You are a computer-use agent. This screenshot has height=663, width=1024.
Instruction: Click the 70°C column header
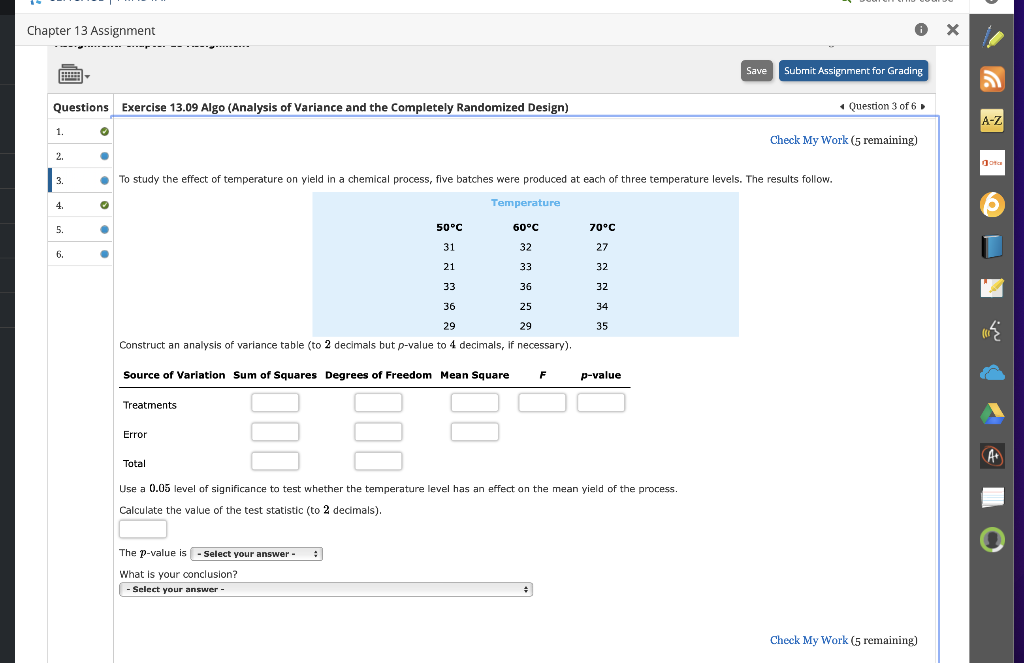pos(602,227)
